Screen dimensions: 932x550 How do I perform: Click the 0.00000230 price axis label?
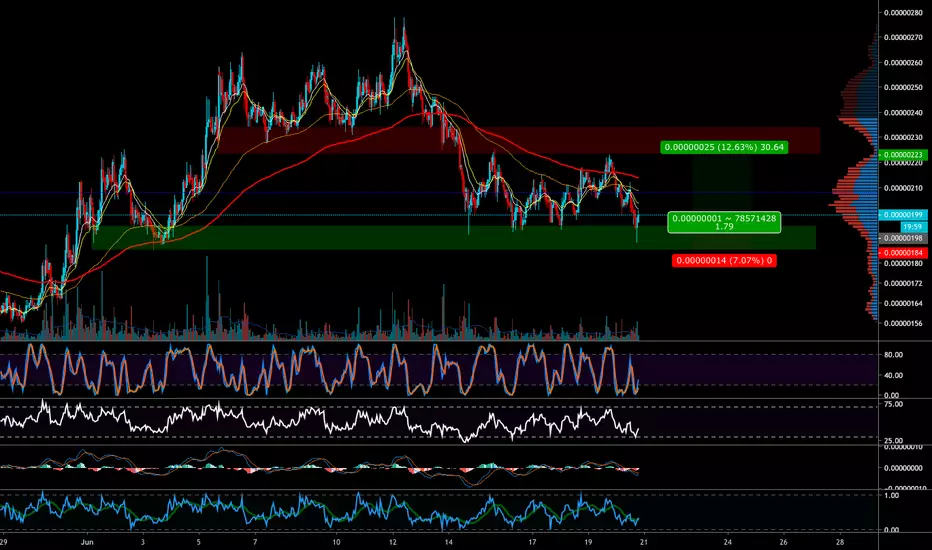(903, 137)
